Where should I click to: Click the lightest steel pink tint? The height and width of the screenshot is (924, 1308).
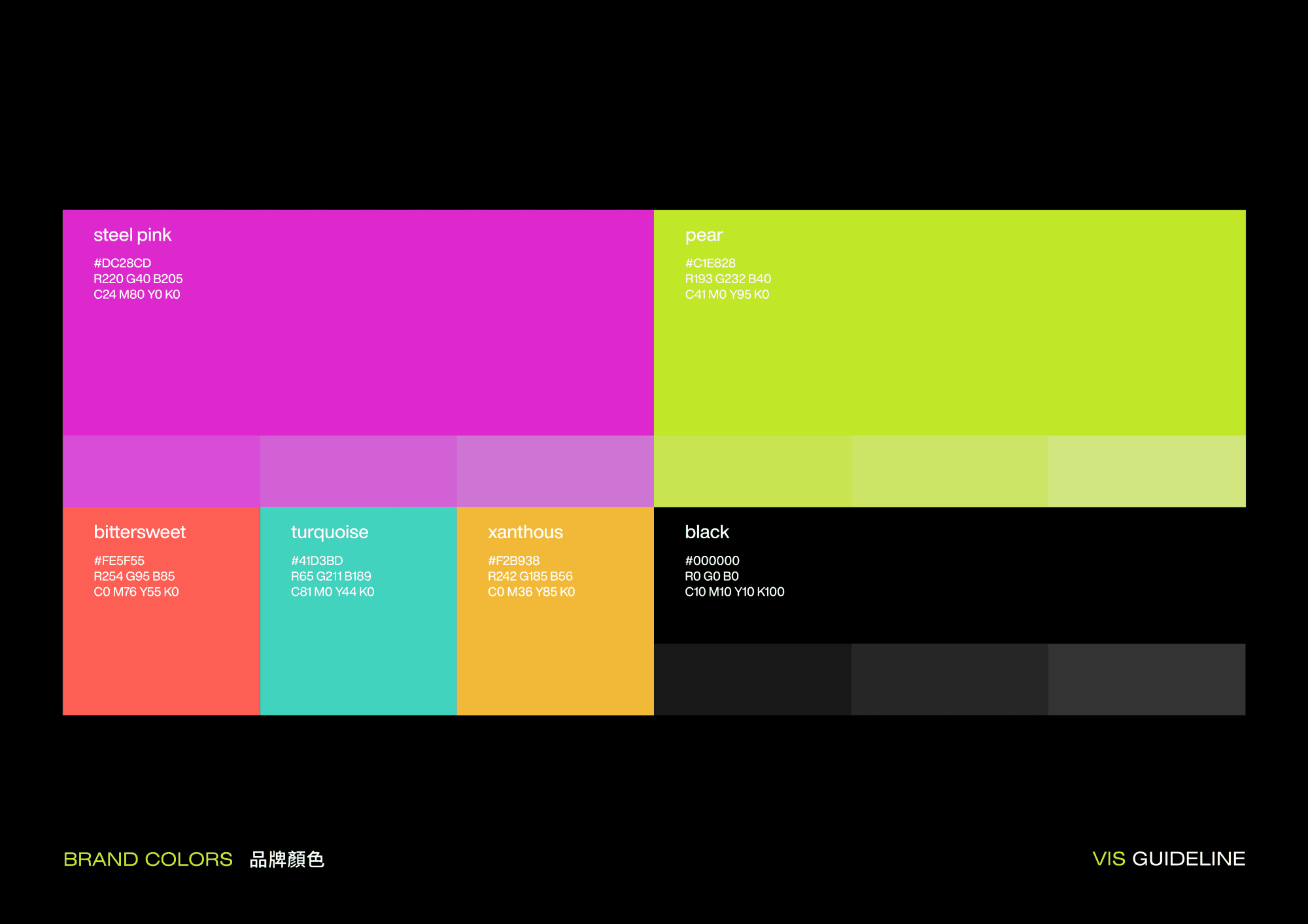[555, 471]
